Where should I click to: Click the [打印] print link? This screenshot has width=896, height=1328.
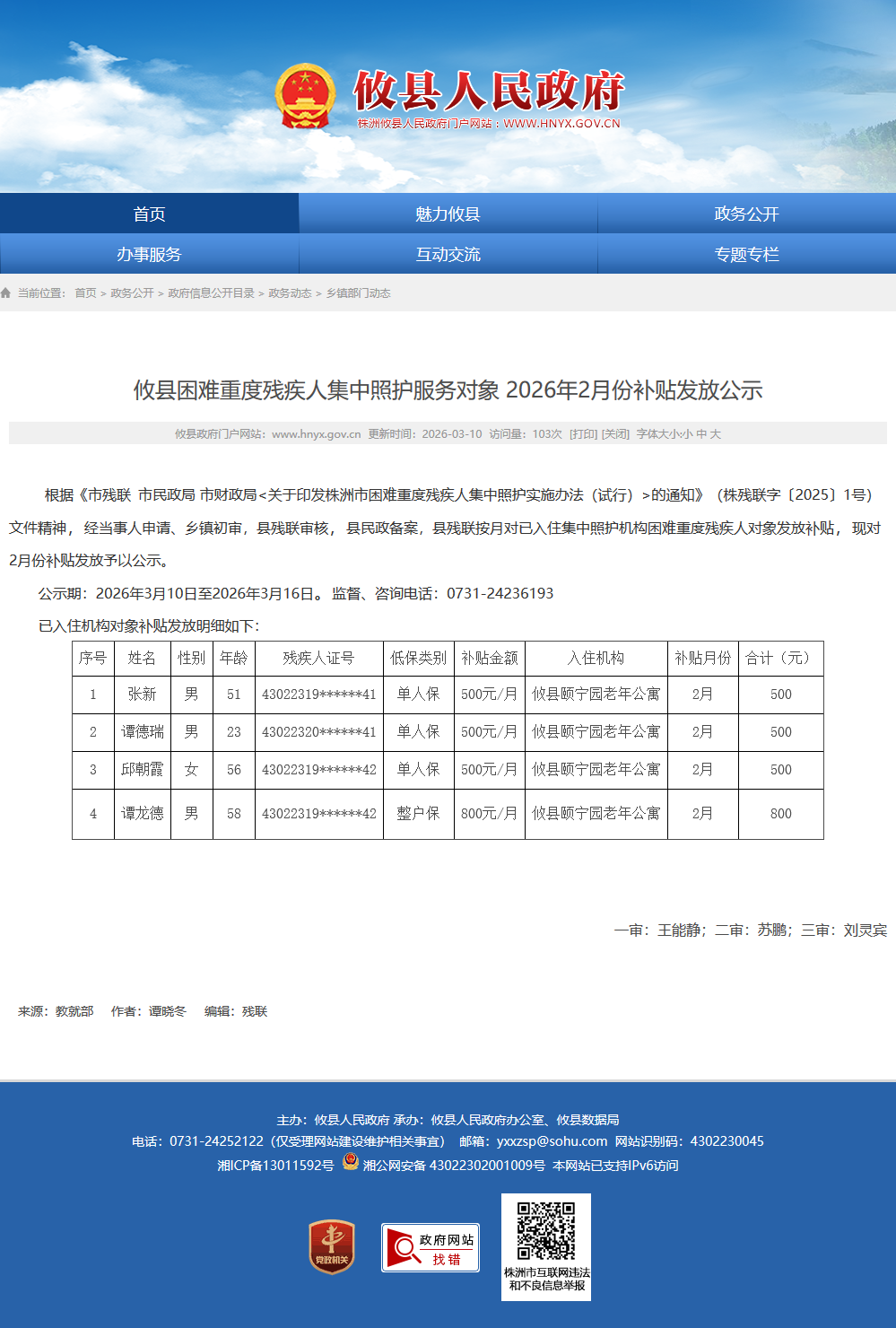click(x=583, y=434)
